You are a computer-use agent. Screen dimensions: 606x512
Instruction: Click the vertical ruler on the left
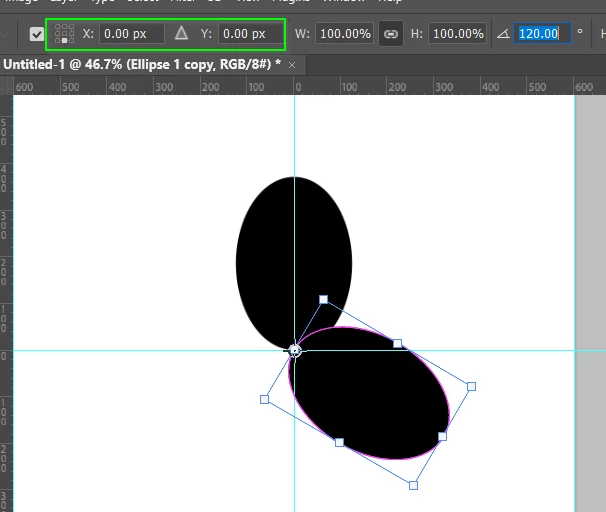click(x=6, y=303)
